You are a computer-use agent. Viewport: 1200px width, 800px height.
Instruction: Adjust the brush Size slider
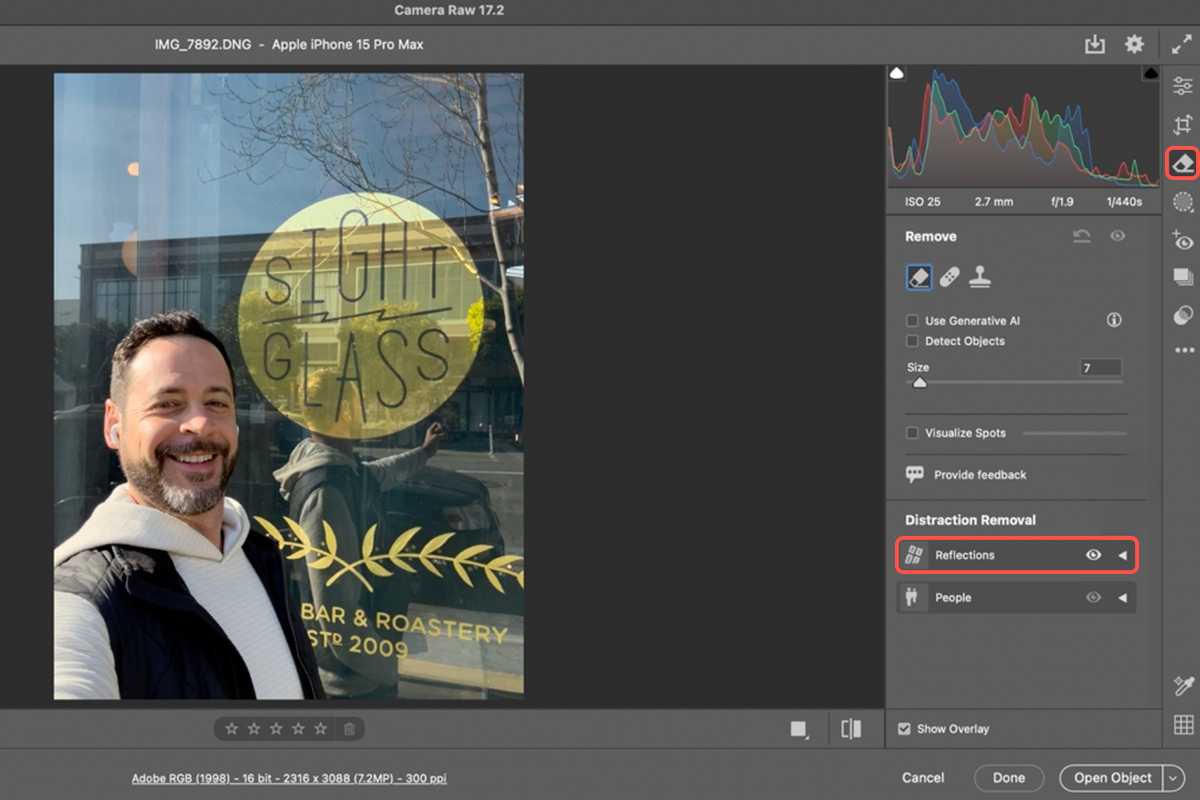(919, 382)
